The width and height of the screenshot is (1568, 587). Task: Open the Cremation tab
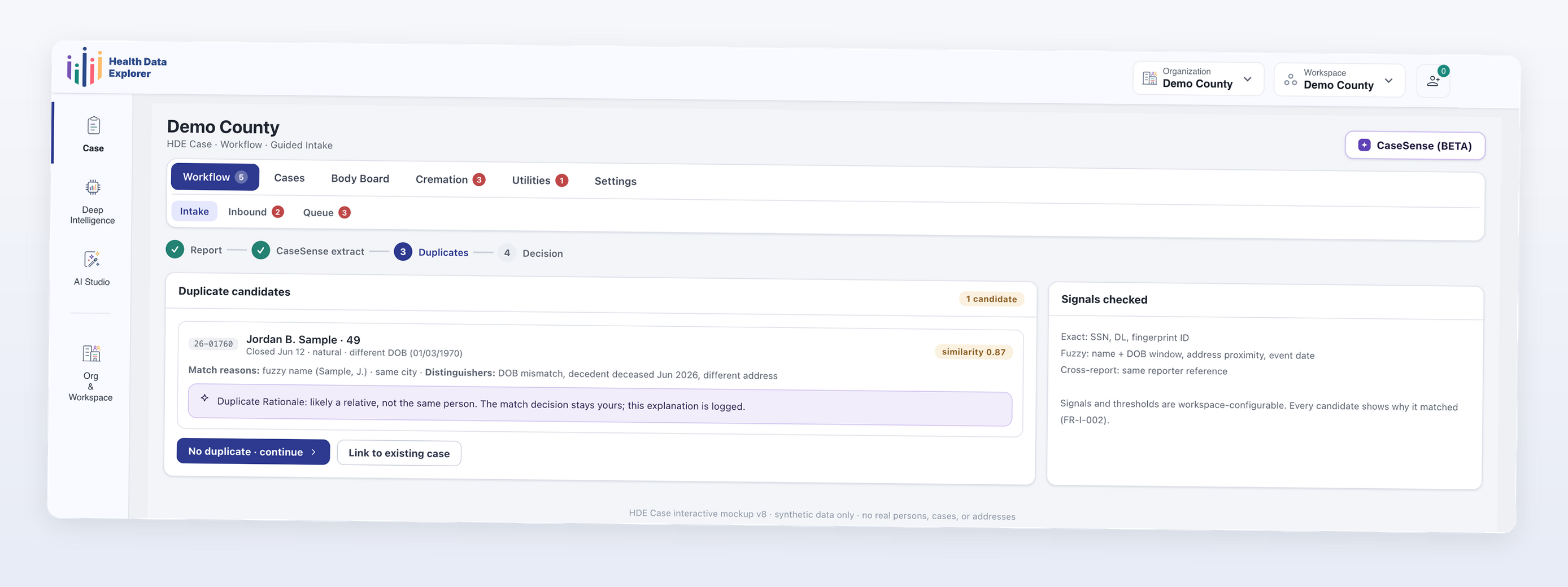(x=450, y=179)
